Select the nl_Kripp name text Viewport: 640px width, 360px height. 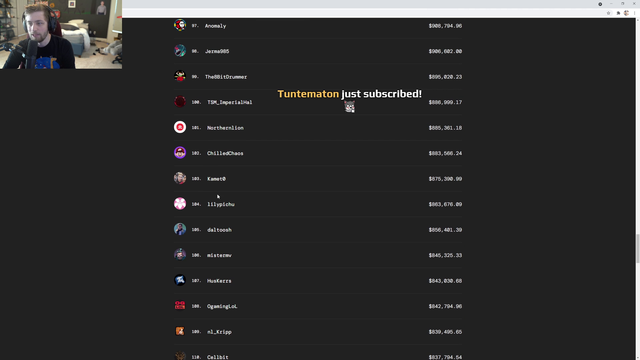tap(220, 332)
